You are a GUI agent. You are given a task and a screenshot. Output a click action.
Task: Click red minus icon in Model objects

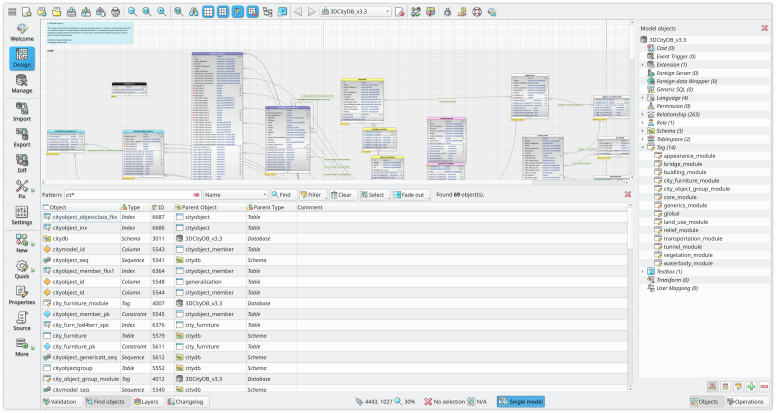(x=764, y=386)
